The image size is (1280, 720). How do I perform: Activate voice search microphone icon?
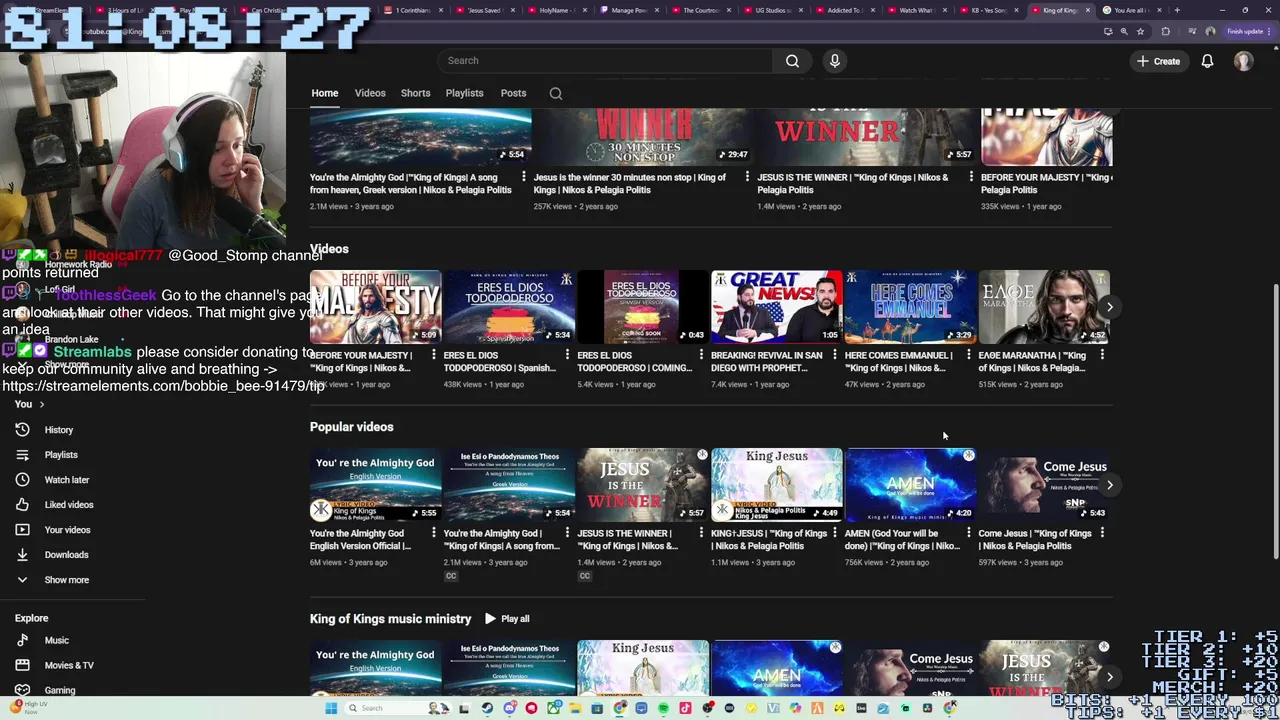click(x=835, y=61)
